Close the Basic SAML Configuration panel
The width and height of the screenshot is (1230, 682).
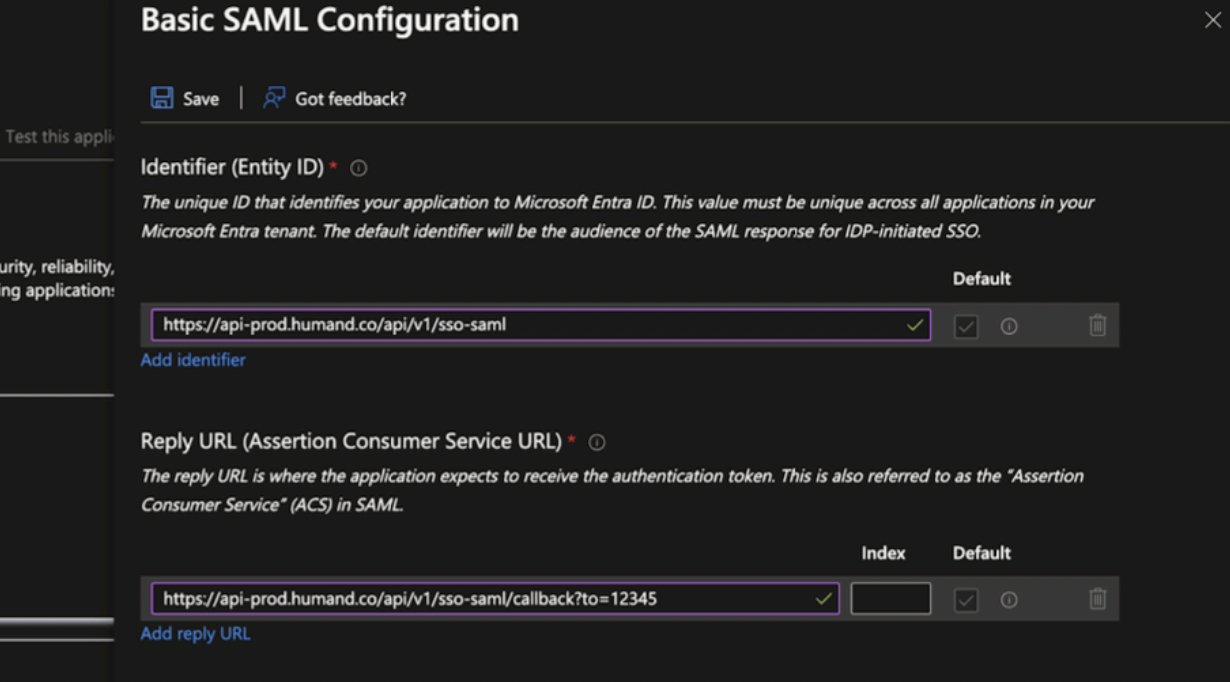coord(1212,21)
